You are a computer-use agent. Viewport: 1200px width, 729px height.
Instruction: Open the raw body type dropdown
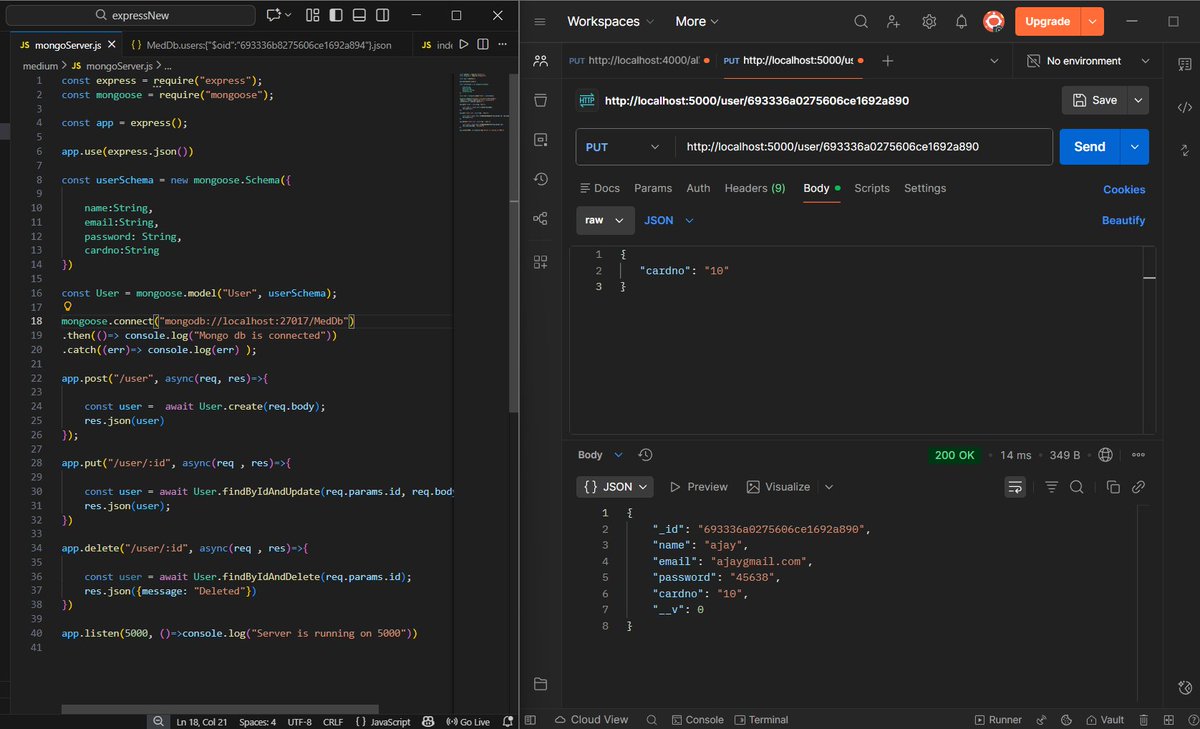[606, 220]
